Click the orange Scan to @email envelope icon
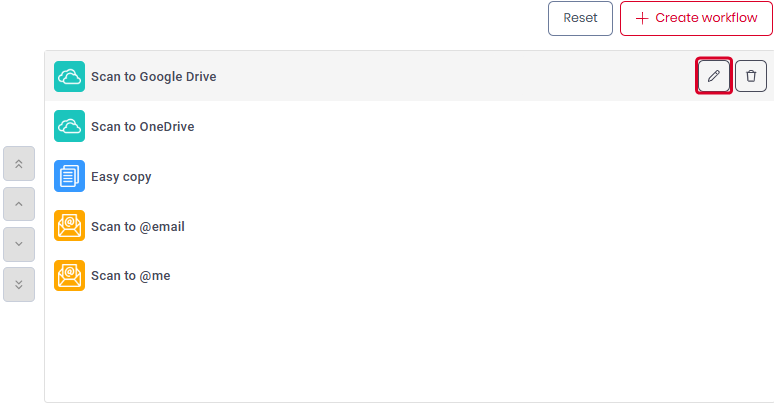774x405 pixels. 69,227
